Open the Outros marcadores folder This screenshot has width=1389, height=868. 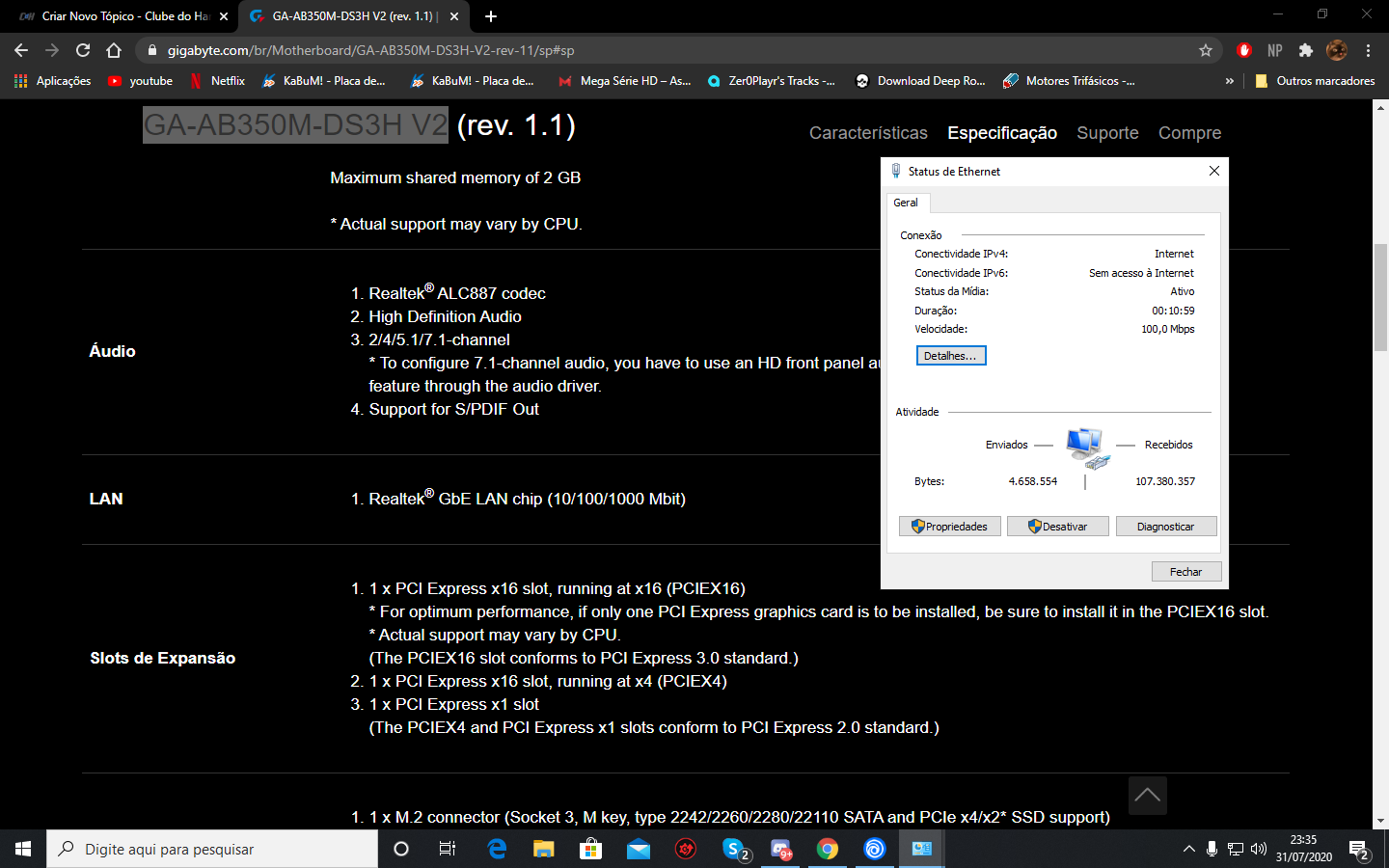(x=1315, y=81)
